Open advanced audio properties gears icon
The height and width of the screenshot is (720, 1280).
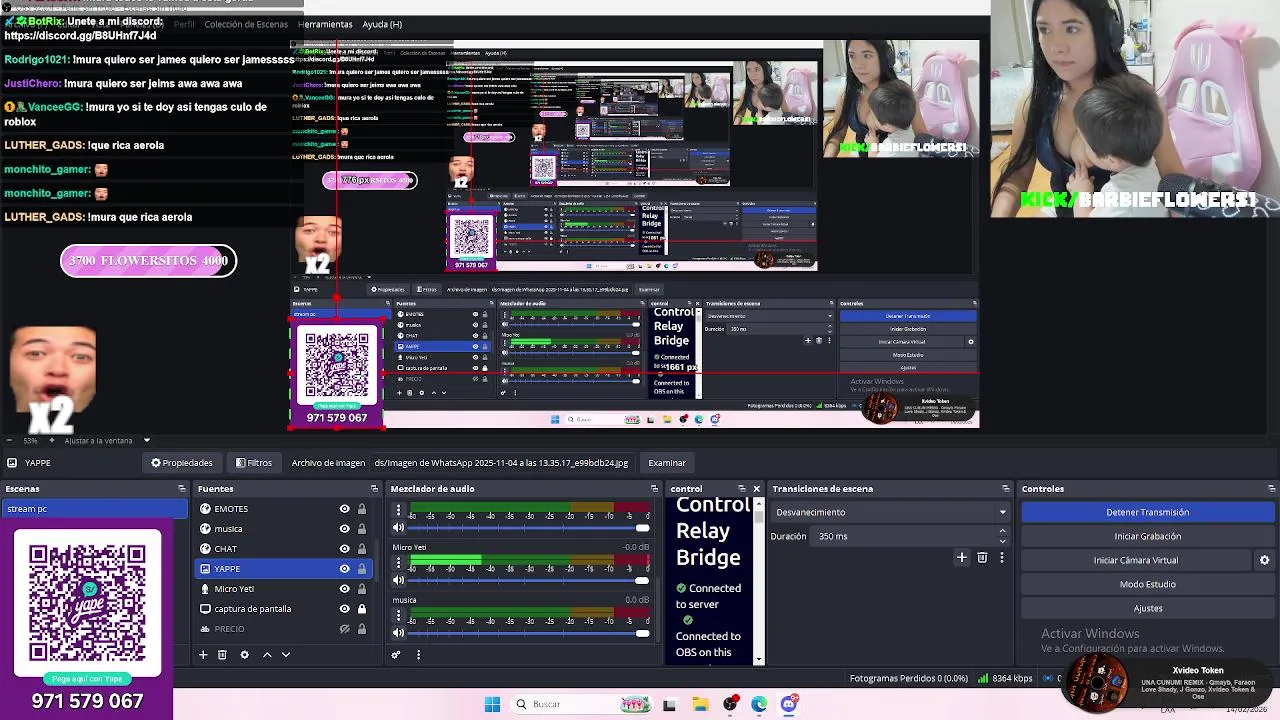pyautogui.click(x=396, y=655)
